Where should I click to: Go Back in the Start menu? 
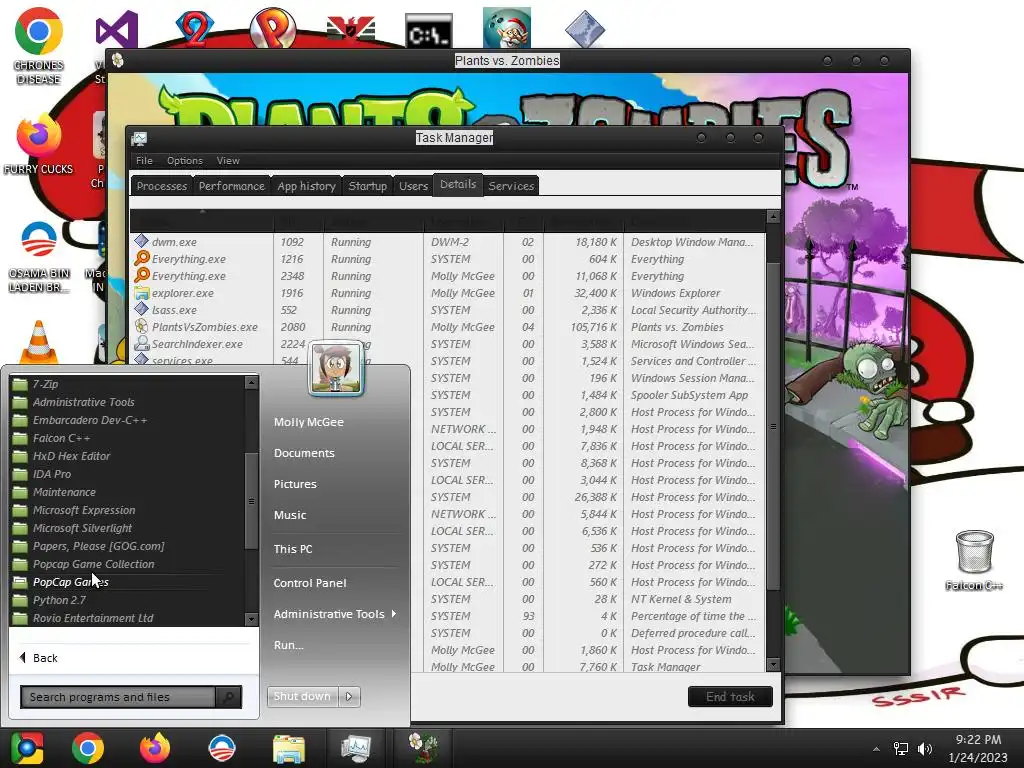(x=39, y=658)
